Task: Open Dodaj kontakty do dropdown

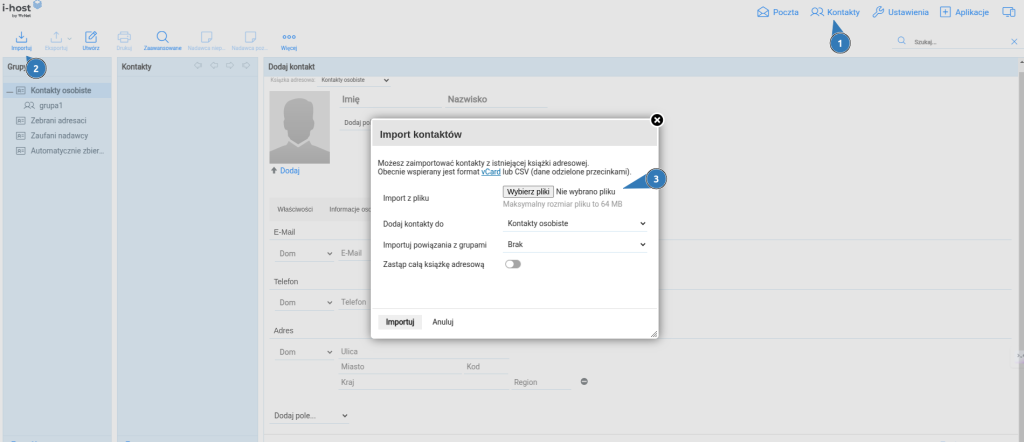Action: tap(575, 223)
